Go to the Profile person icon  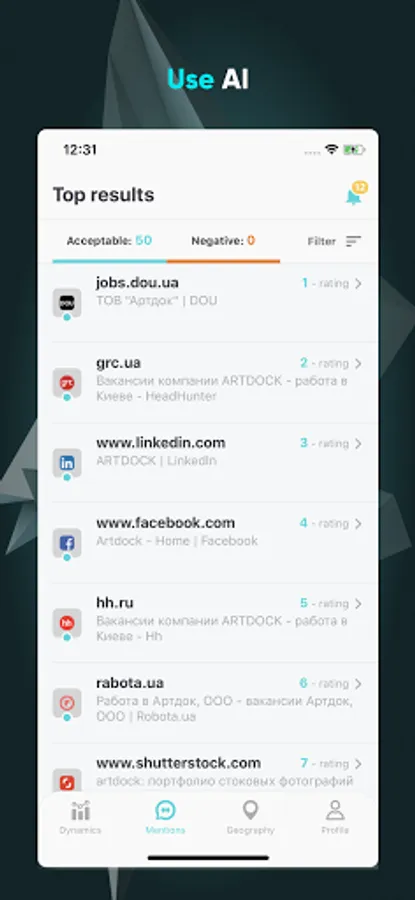coord(335,810)
